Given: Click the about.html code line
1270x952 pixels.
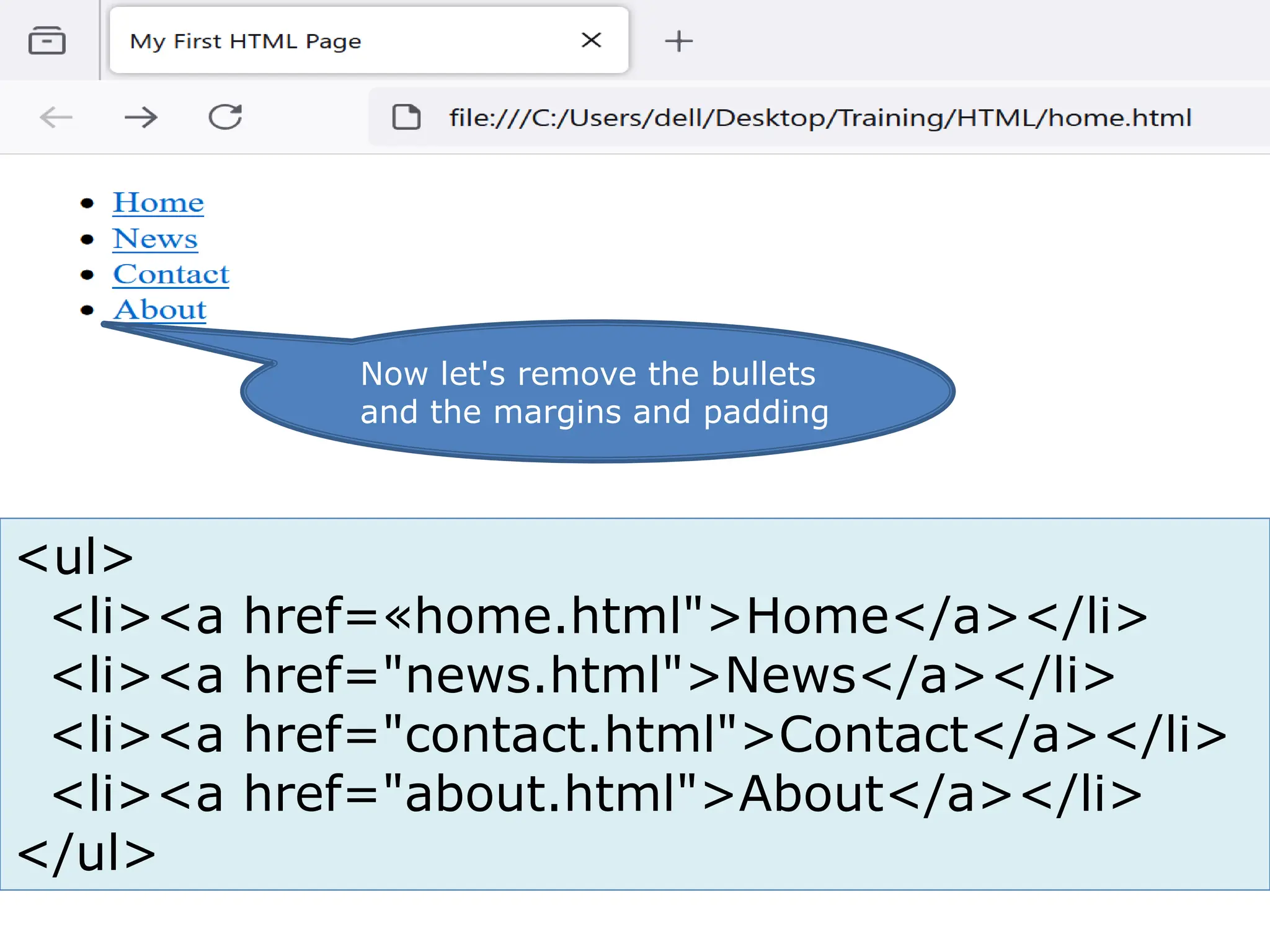Looking at the screenshot, I should coord(597,794).
